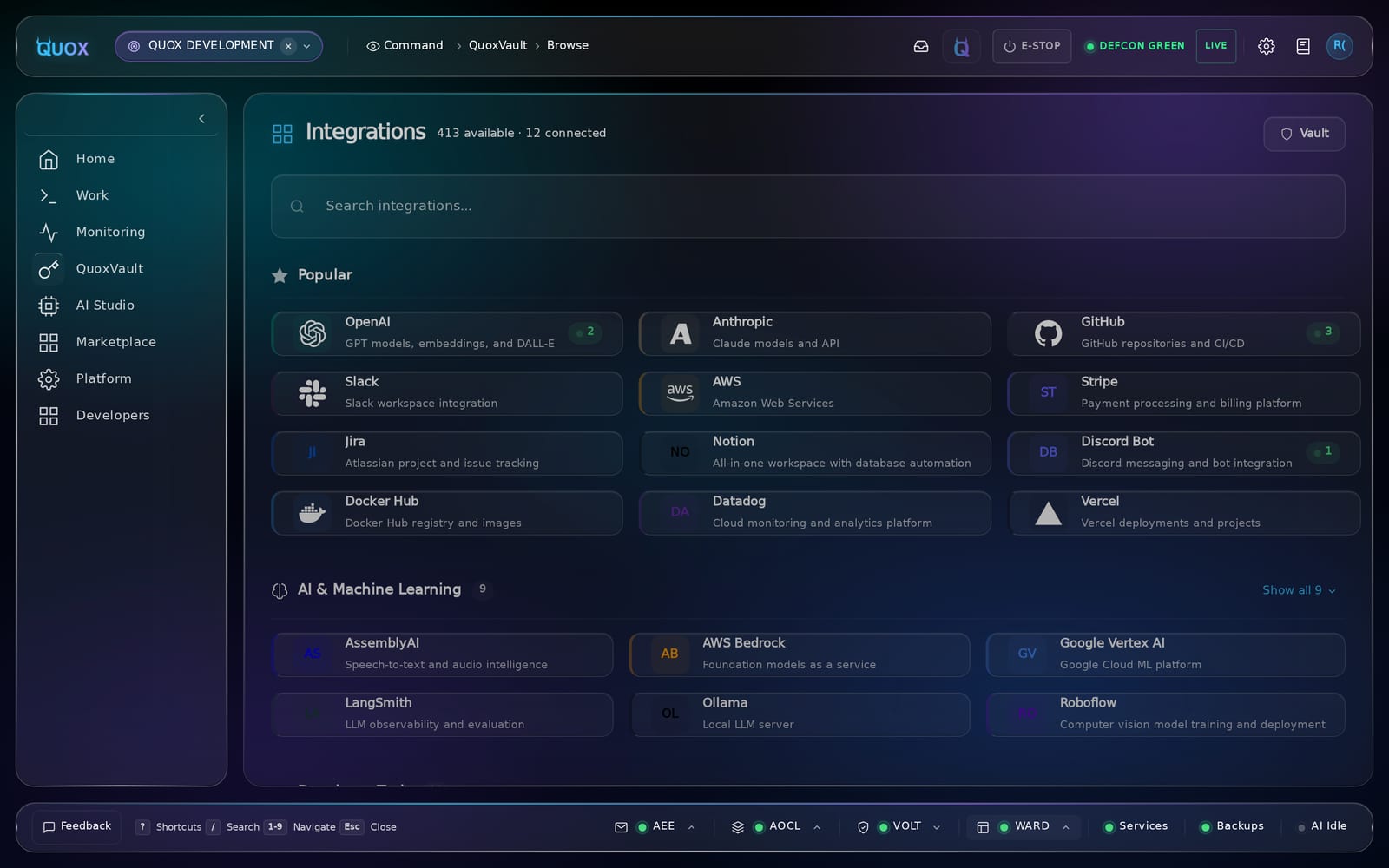Screen dimensions: 1389x868
Task: Focus the Search integrations field
Action: pos(807,207)
